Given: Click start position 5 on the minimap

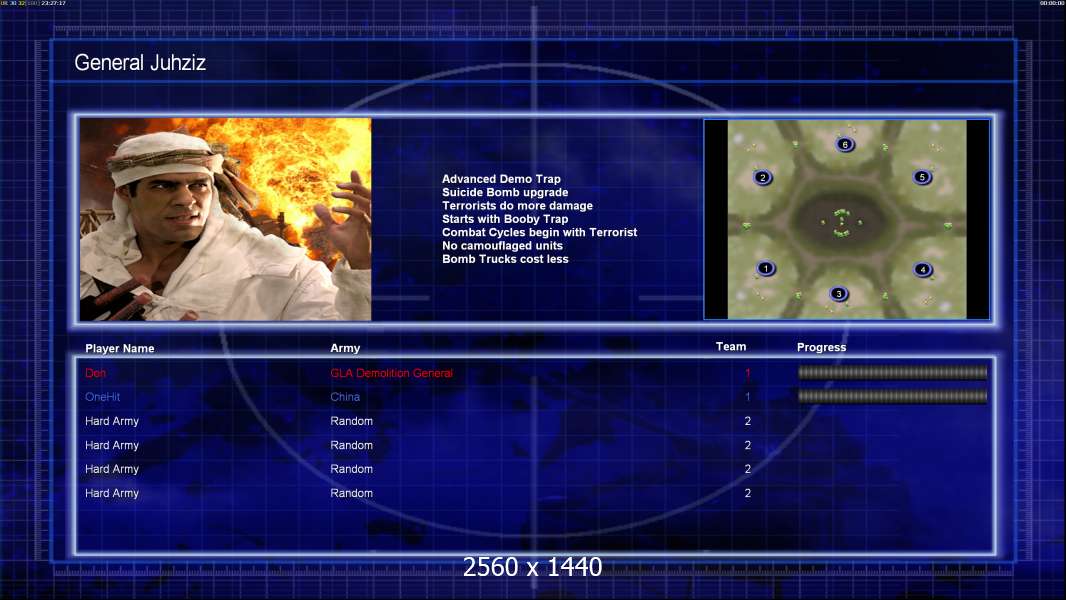Looking at the screenshot, I should coord(922,177).
